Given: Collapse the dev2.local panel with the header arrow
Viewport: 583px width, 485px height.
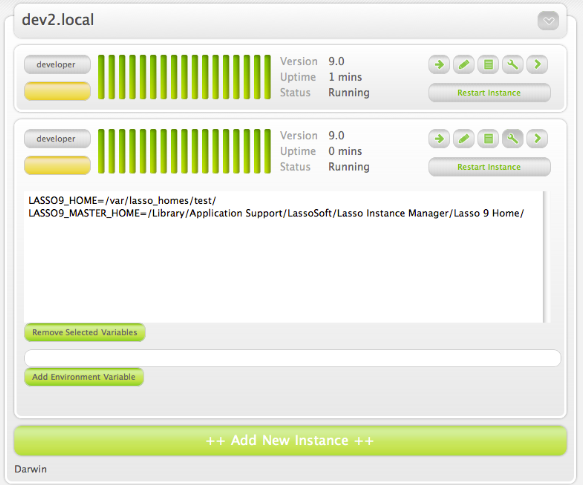Looking at the screenshot, I should [548, 21].
